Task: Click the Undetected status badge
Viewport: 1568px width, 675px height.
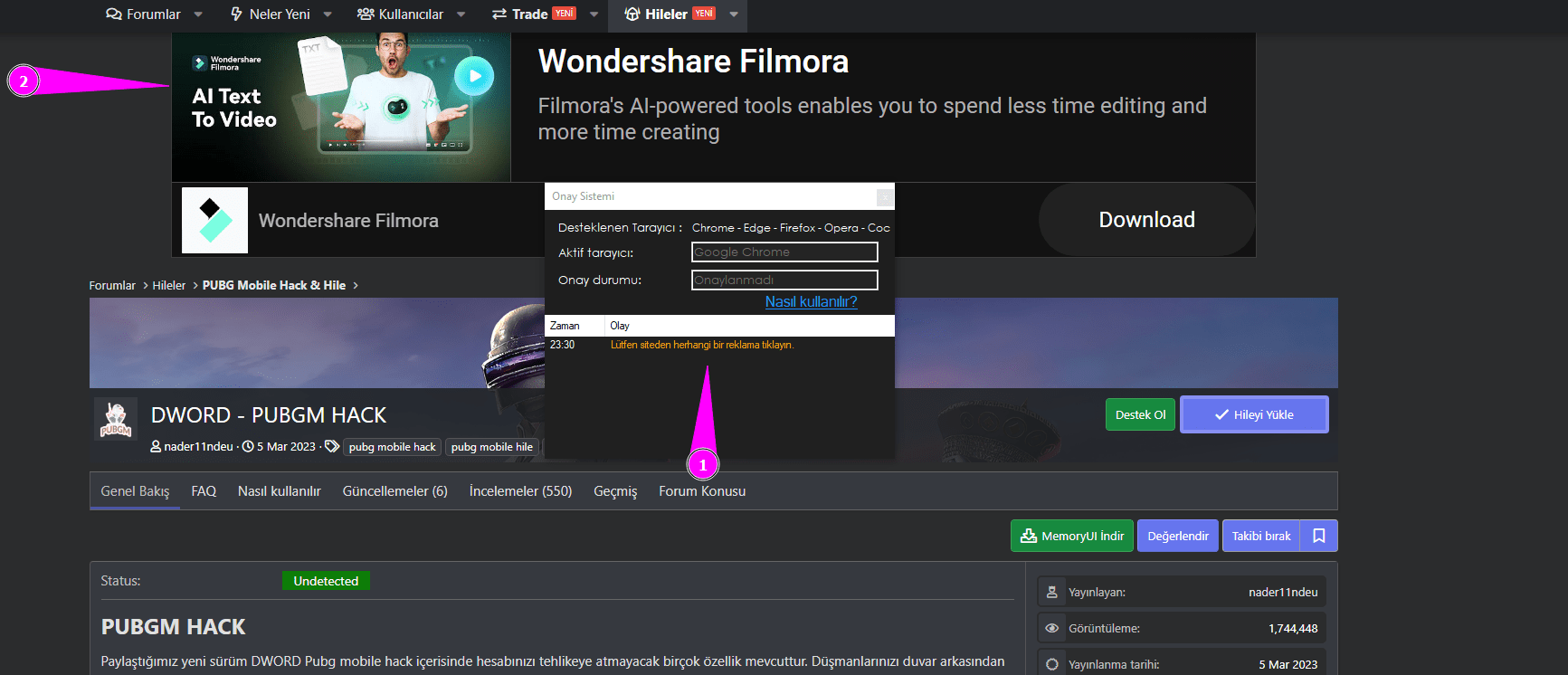Action: tap(326, 581)
